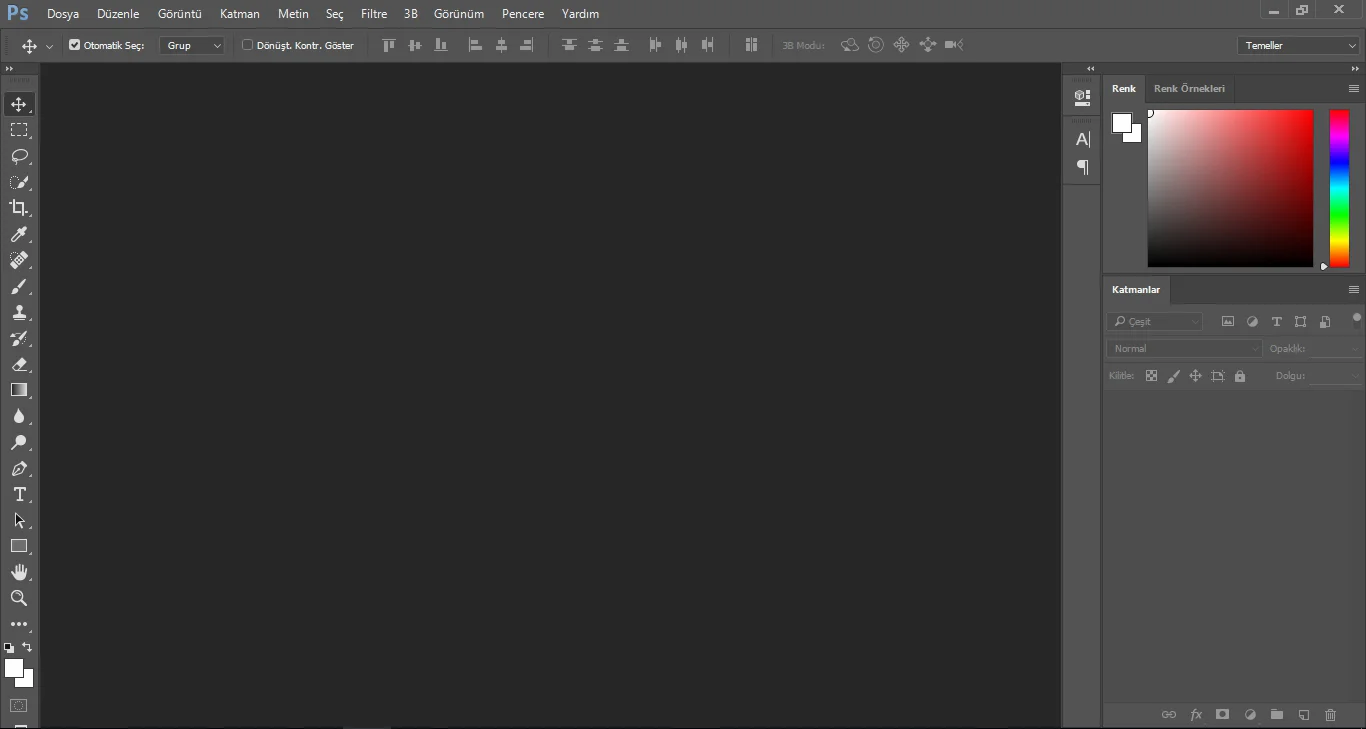Switch layer filtering on or off
The width and height of the screenshot is (1366, 729).
coord(1357,320)
